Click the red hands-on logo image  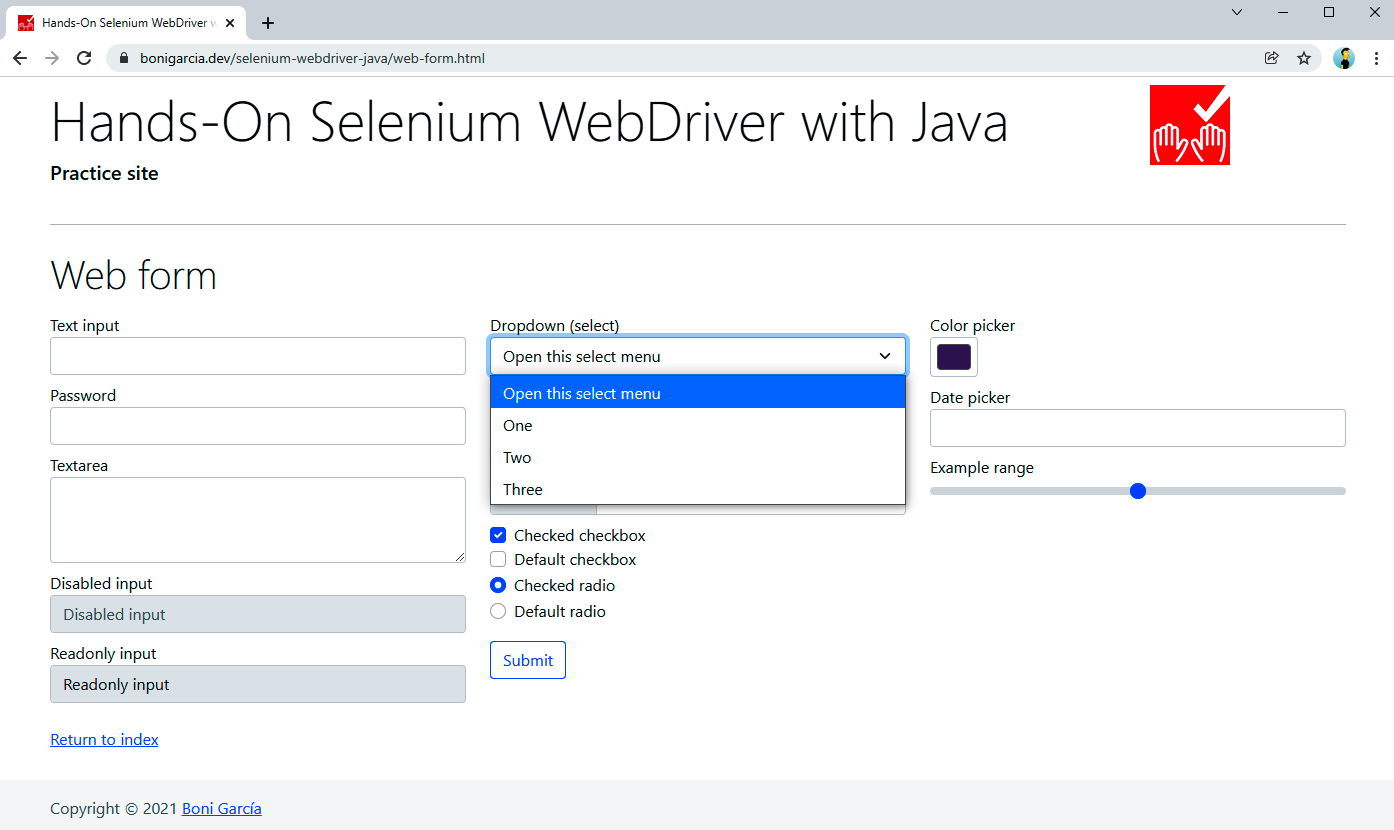1189,125
